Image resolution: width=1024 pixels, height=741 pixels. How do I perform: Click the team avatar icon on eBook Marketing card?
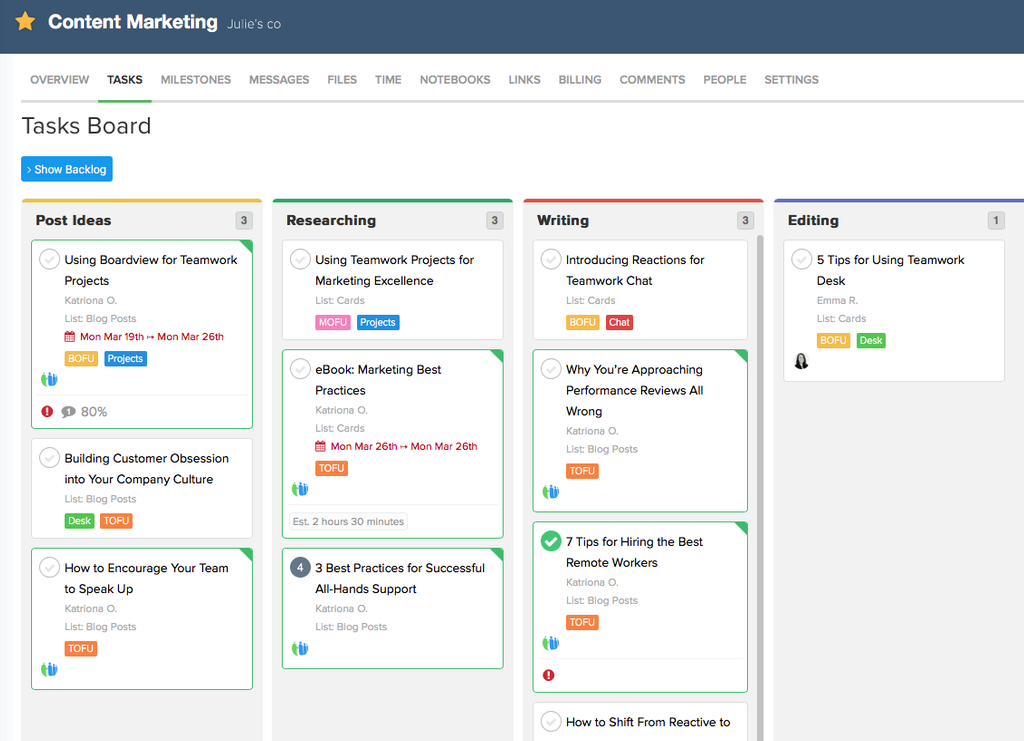(300, 489)
